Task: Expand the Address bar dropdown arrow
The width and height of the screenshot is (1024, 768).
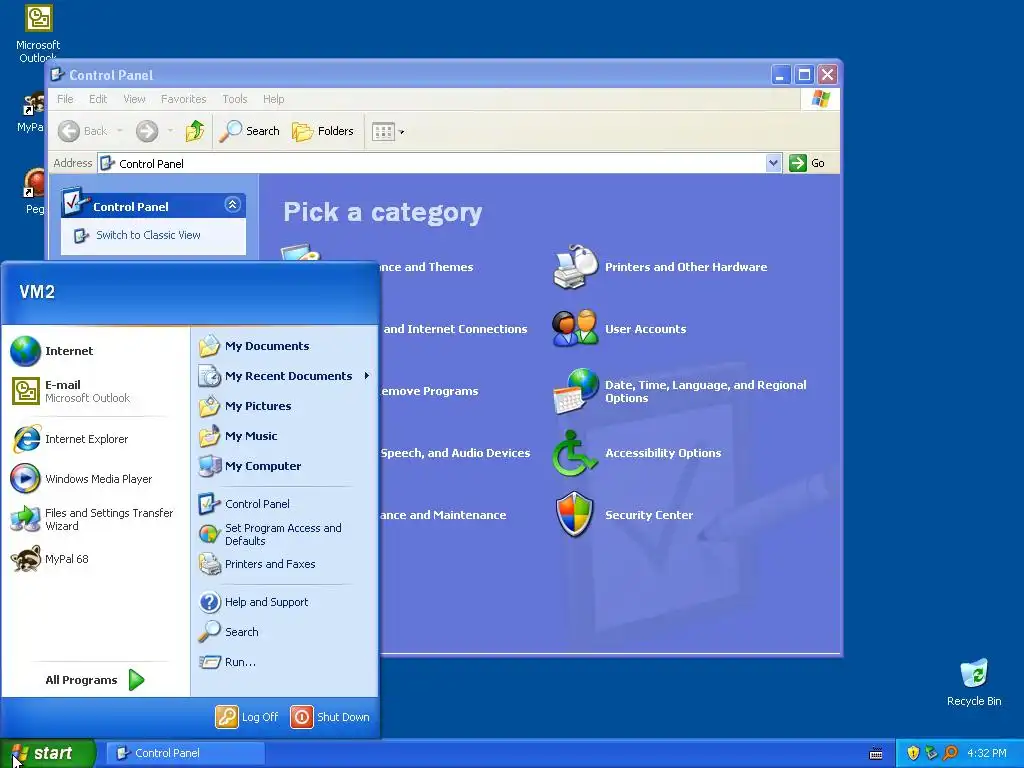Action: pyautogui.click(x=773, y=163)
